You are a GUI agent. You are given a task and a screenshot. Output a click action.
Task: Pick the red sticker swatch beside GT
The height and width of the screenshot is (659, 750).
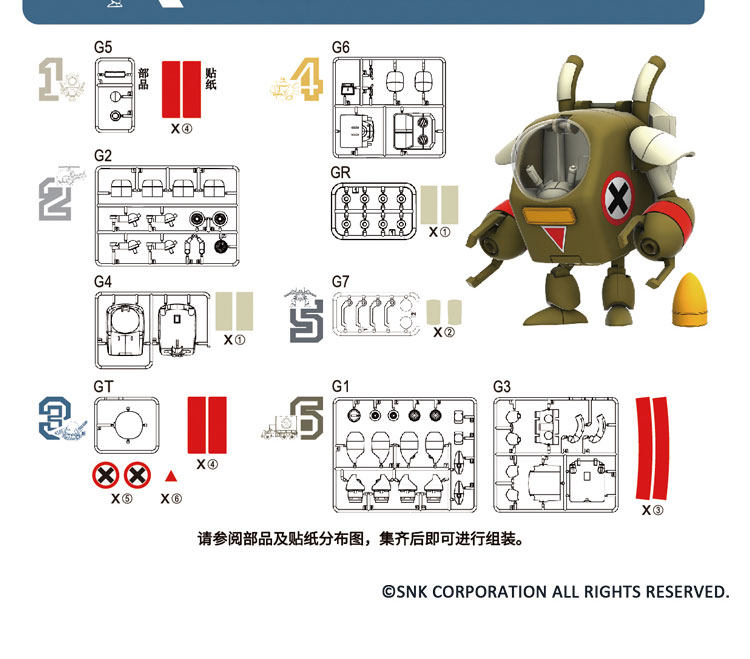tap(207, 425)
